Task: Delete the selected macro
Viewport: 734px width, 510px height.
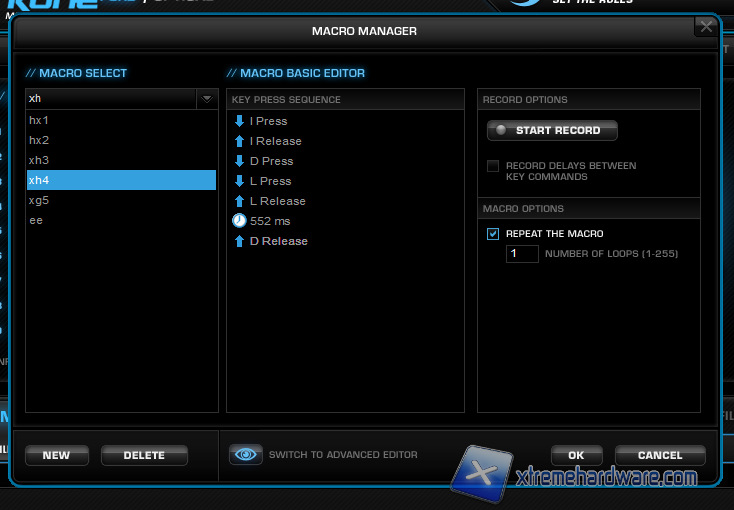Action: tap(144, 456)
